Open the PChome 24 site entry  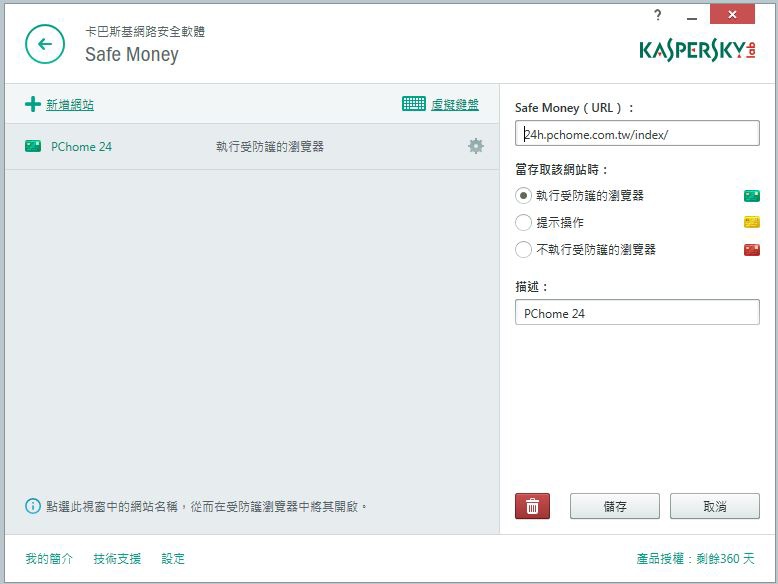pyautogui.click(x=81, y=147)
